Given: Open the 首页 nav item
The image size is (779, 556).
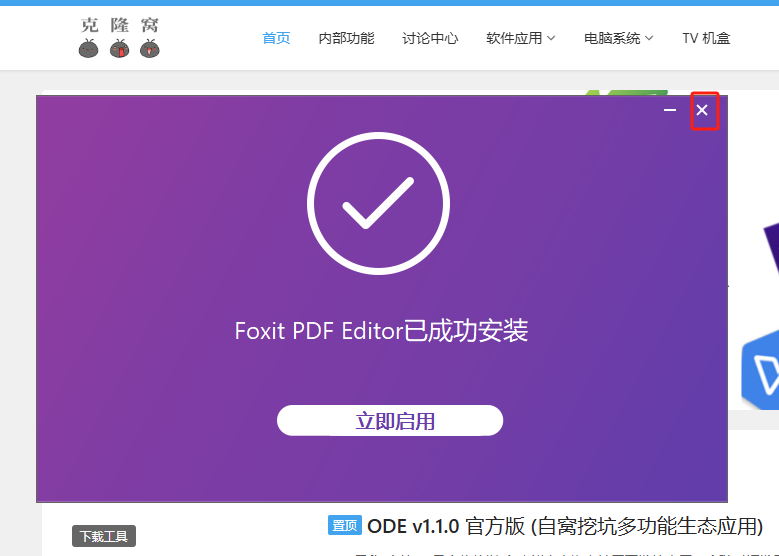Looking at the screenshot, I should click(276, 38).
